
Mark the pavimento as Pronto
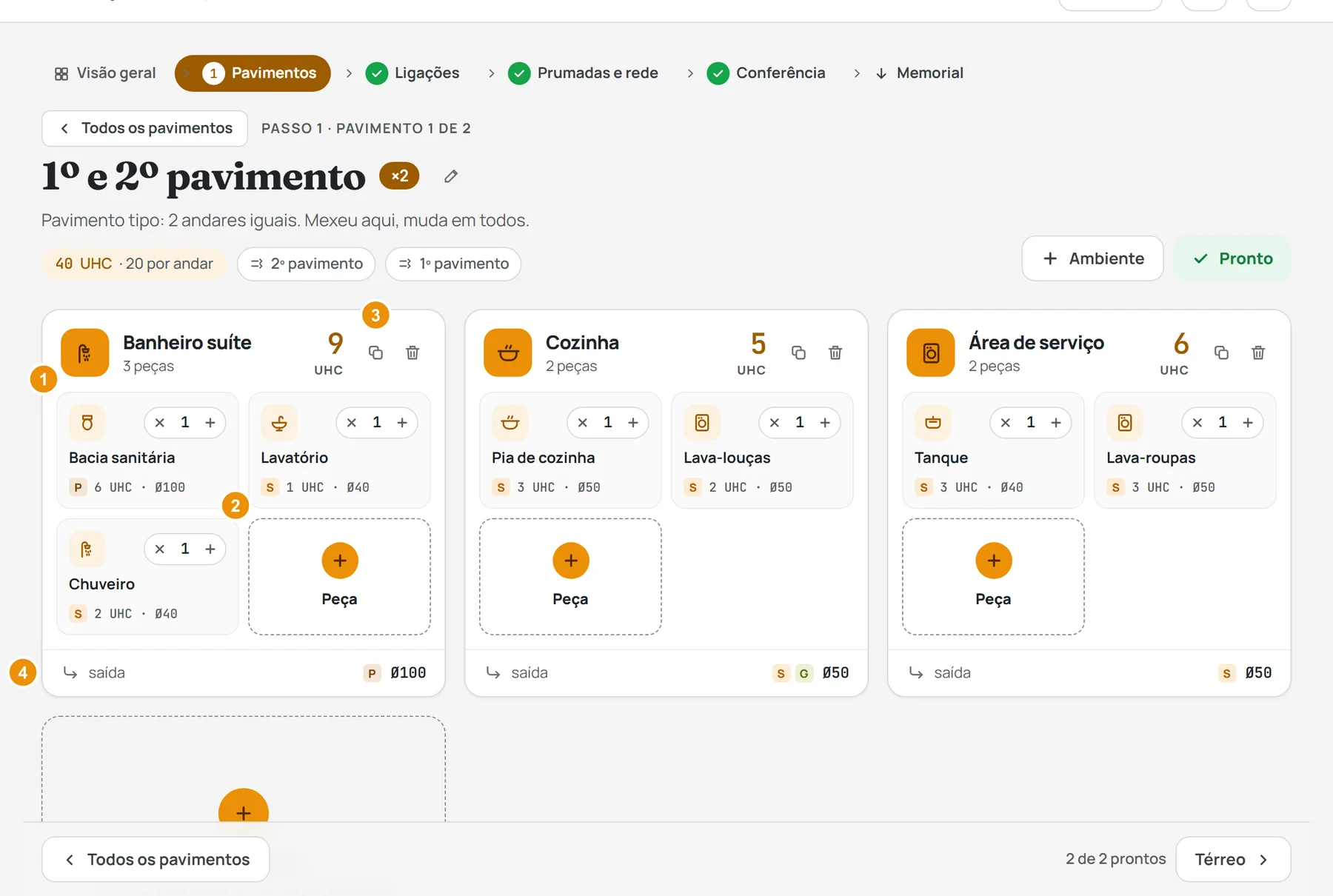1233,258
